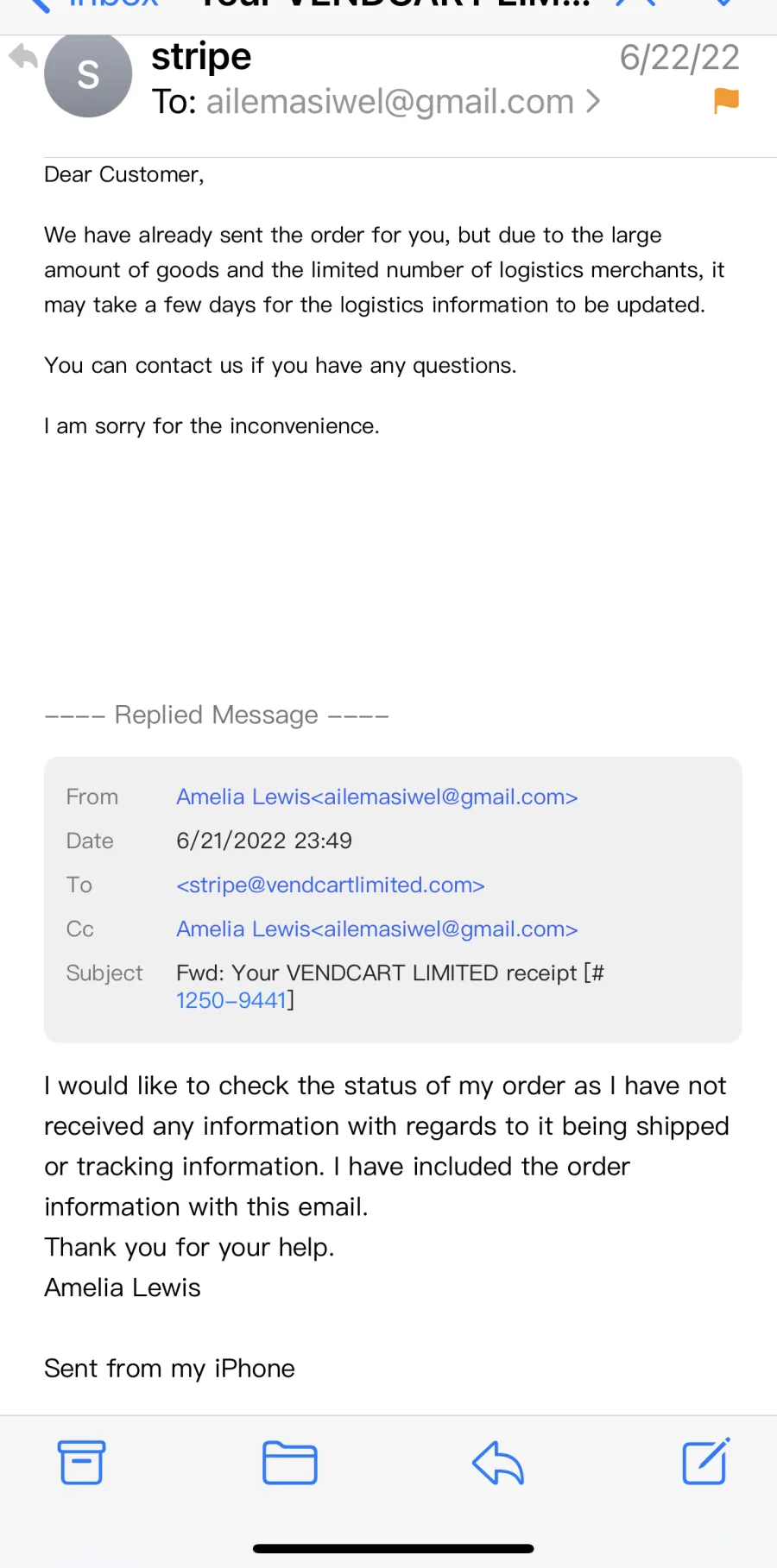Open the move to folder icon

tap(289, 1463)
